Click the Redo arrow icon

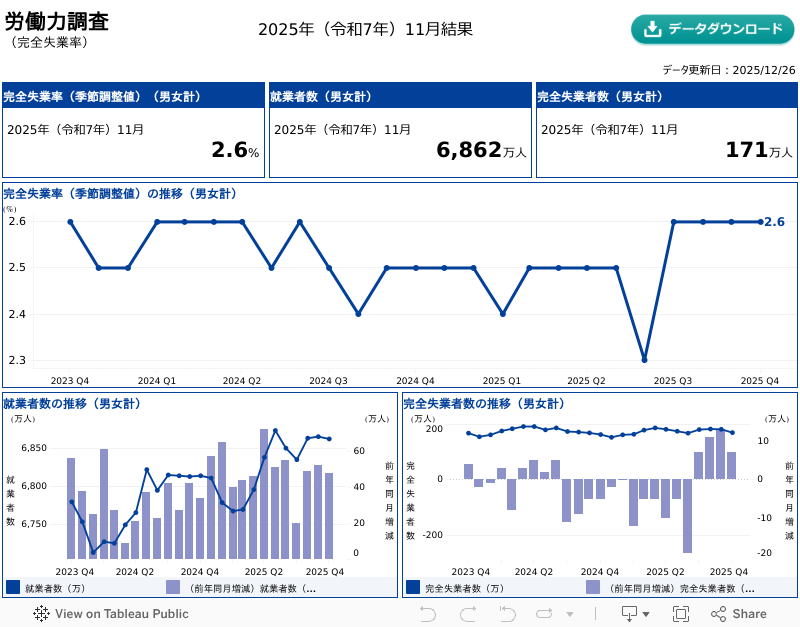coord(467,613)
